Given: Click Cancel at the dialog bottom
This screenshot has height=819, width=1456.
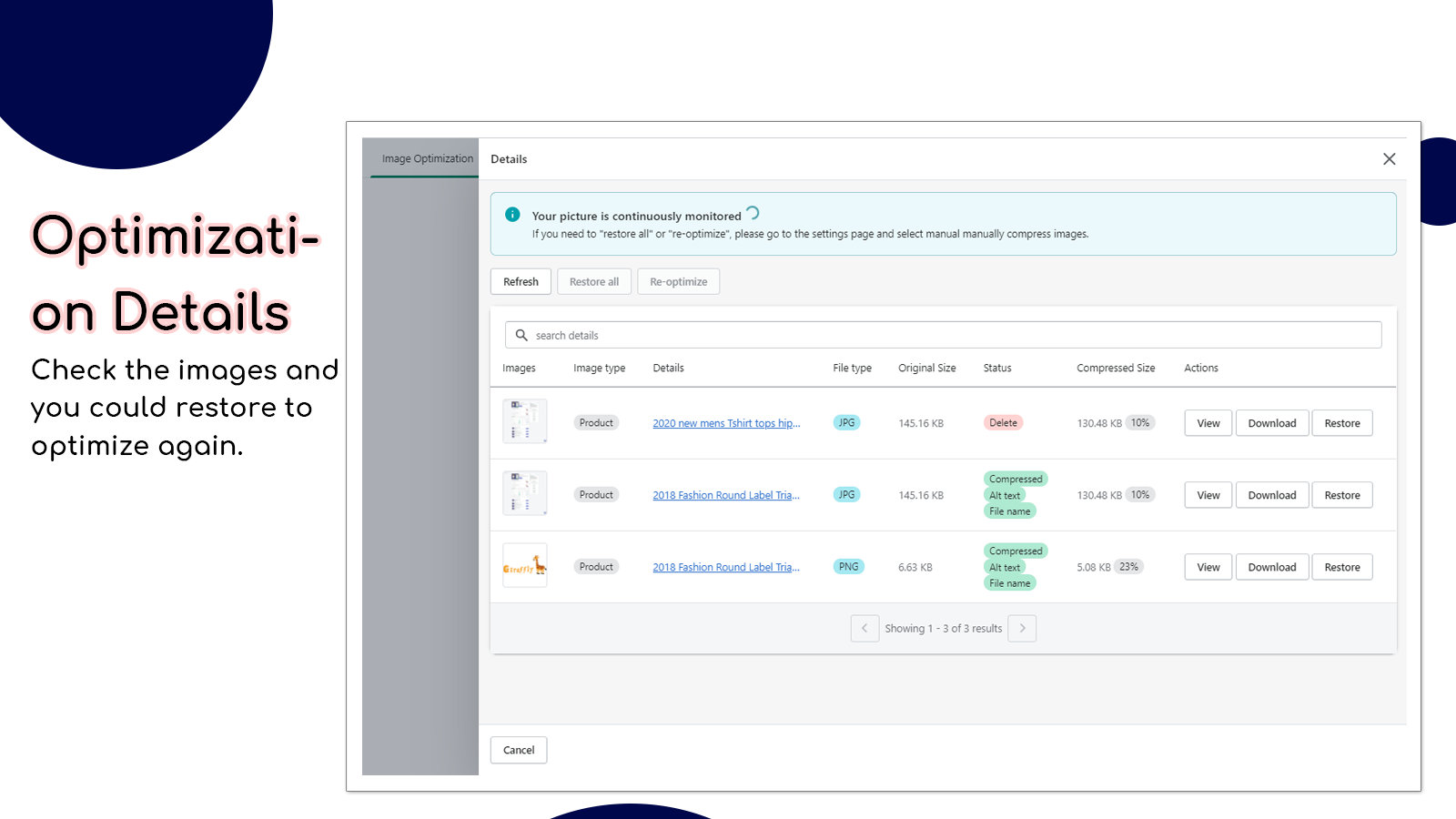Looking at the screenshot, I should point(519,750).
